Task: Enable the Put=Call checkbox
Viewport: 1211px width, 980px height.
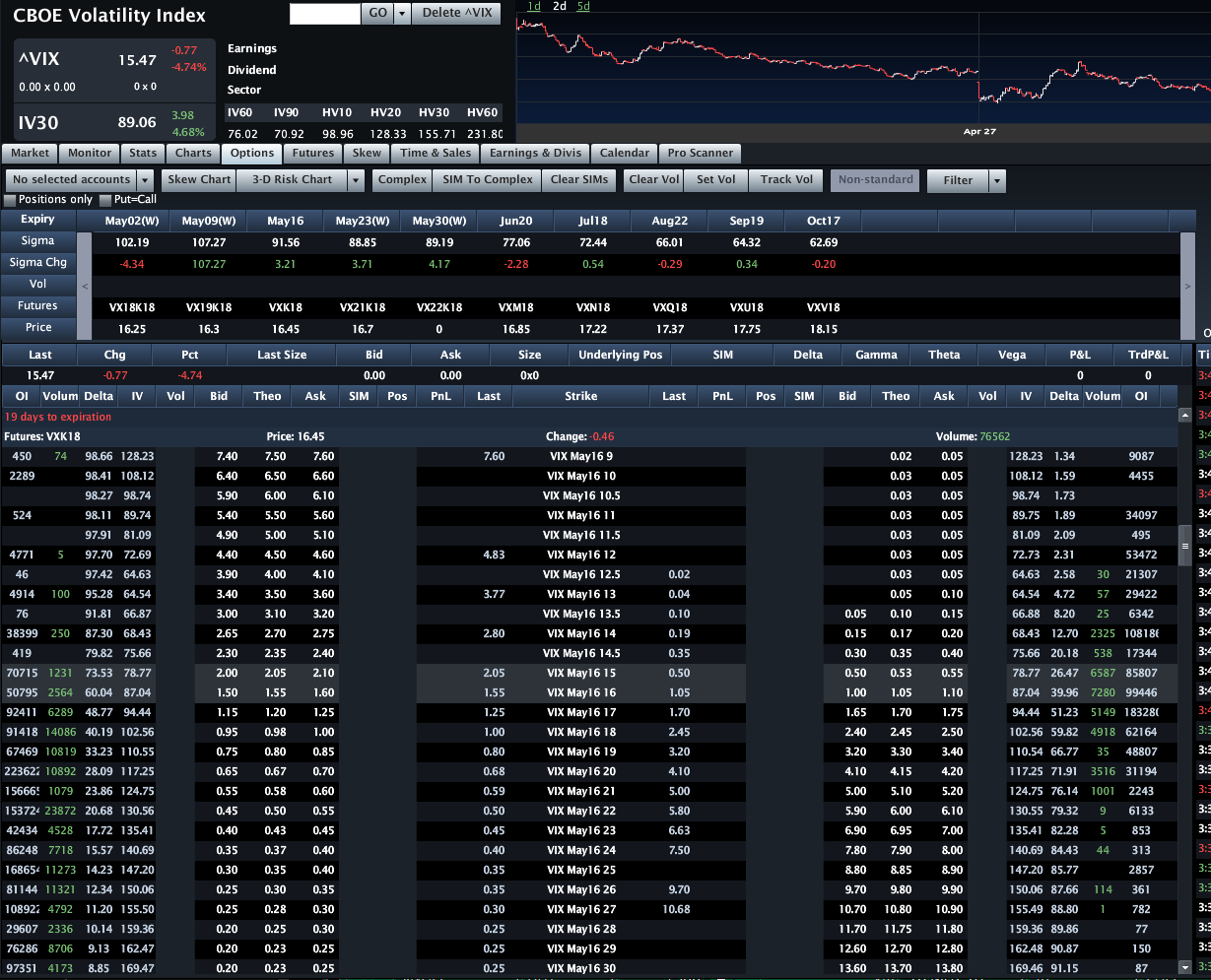Action: click(x=105, y=200)
